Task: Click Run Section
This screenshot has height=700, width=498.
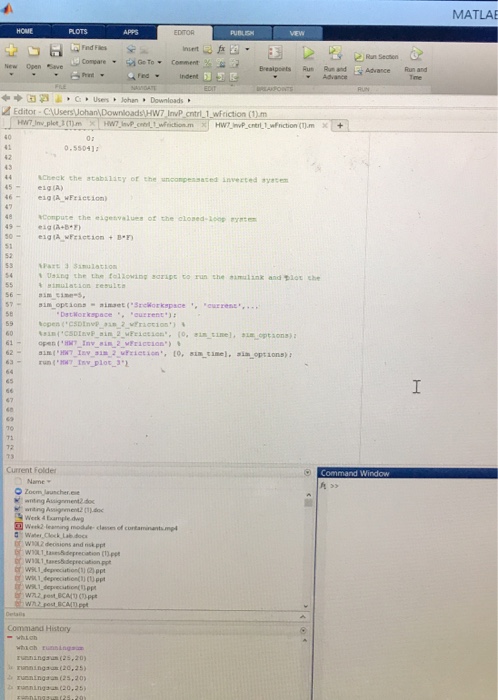Action: coord(376,57)
